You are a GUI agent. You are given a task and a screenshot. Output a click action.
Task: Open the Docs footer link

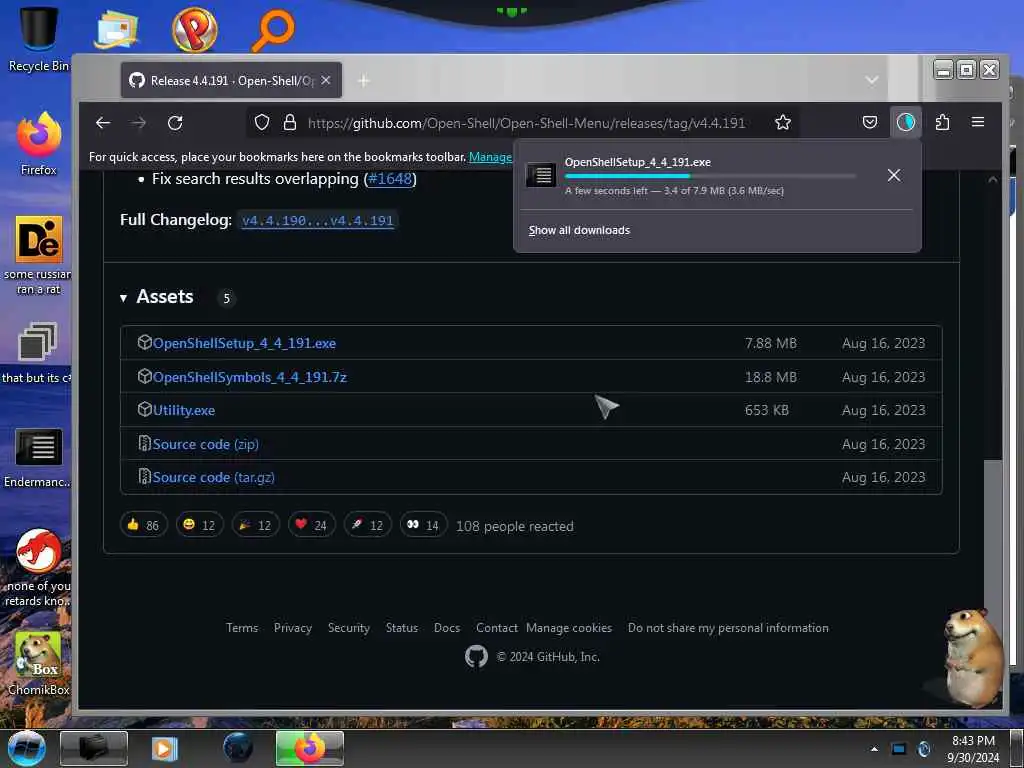coord(447,628)
